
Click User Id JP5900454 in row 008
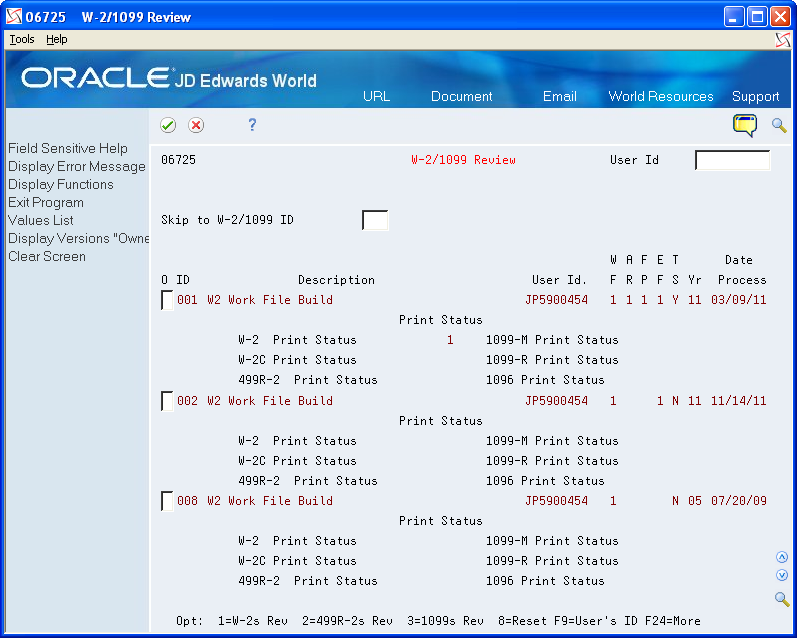point(557,501)
